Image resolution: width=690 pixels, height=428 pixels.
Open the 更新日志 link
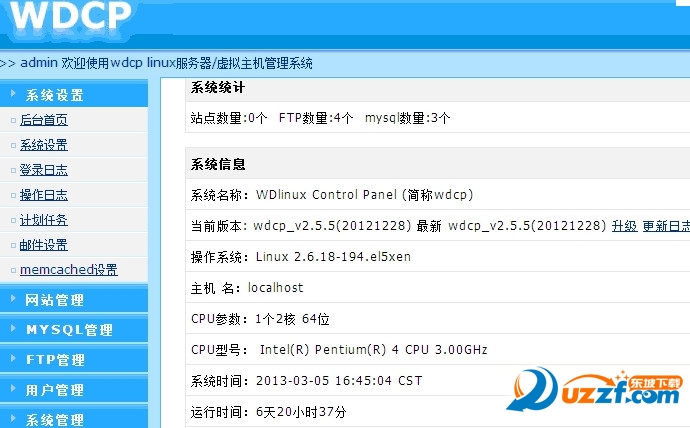(x=665, y=226)
